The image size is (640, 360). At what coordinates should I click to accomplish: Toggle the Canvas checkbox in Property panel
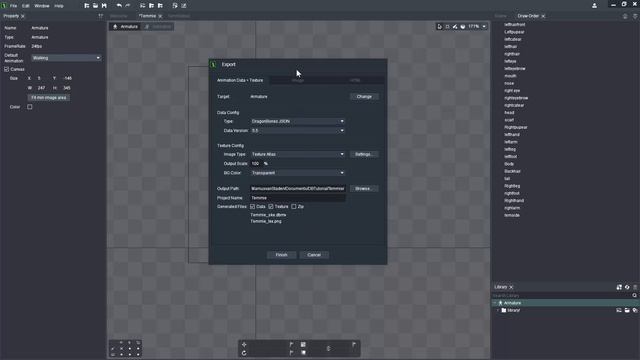7,69
